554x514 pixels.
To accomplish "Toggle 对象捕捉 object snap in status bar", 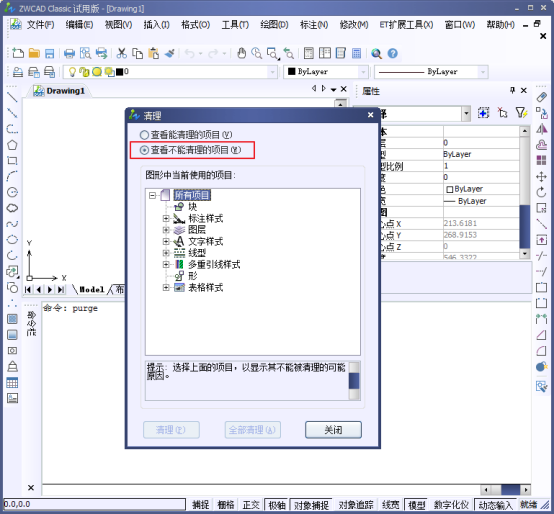I will tap(312, 505).
